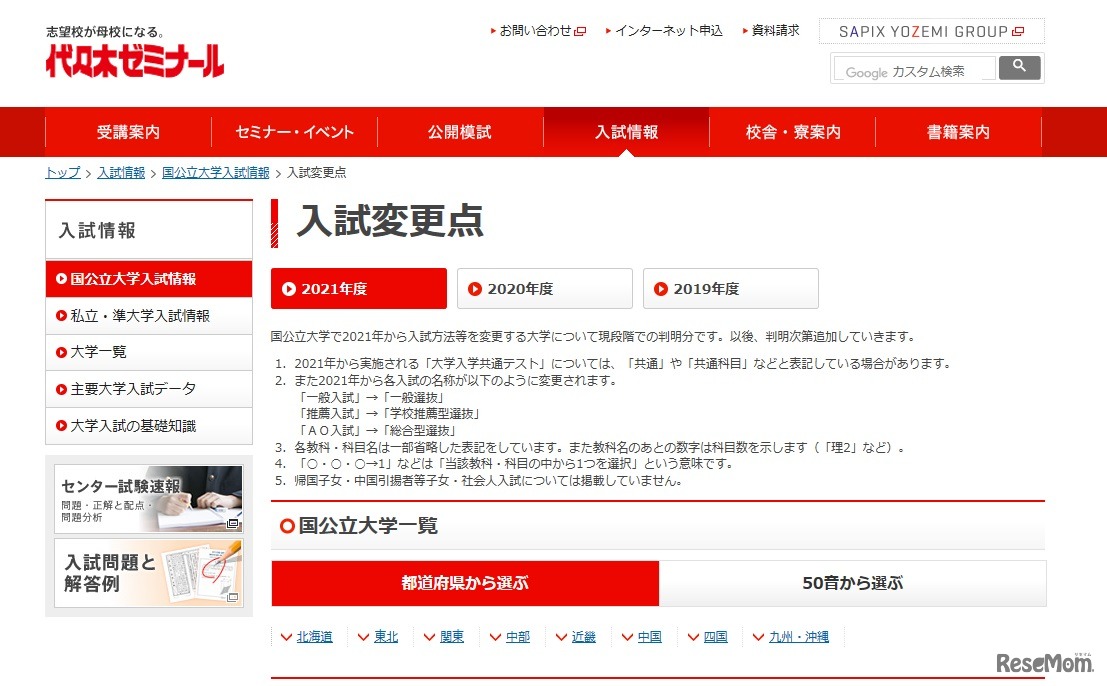Click the センター試験速報 banner
The height and width of the screenshot is (686, 1107).
[x=148, y=496]
